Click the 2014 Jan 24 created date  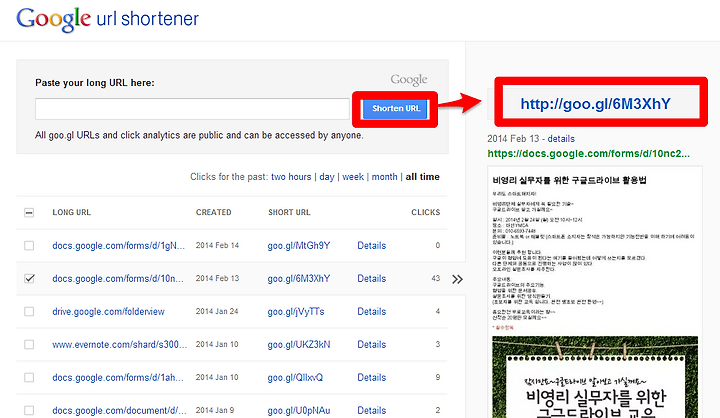coord(217,311)
